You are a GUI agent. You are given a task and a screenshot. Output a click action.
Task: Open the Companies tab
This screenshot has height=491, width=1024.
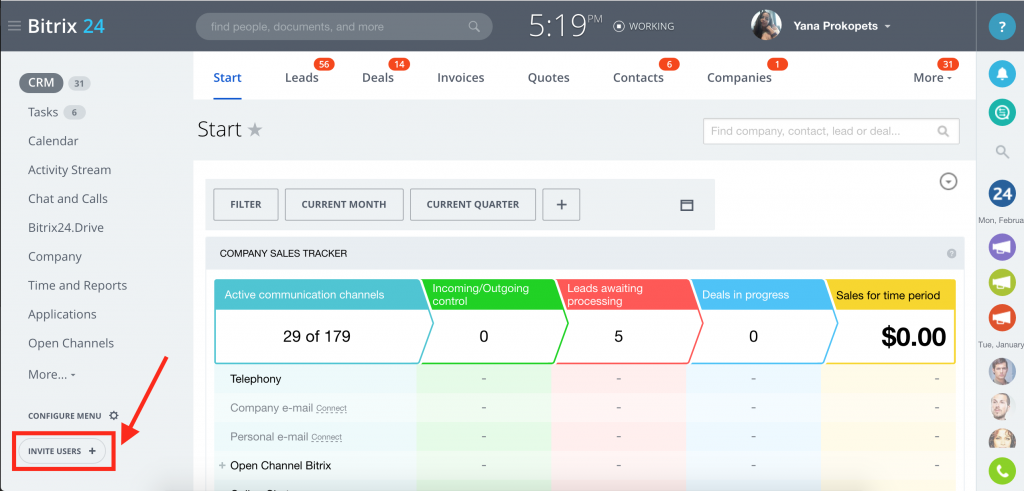pyautogui.click(x=739, y=78)
